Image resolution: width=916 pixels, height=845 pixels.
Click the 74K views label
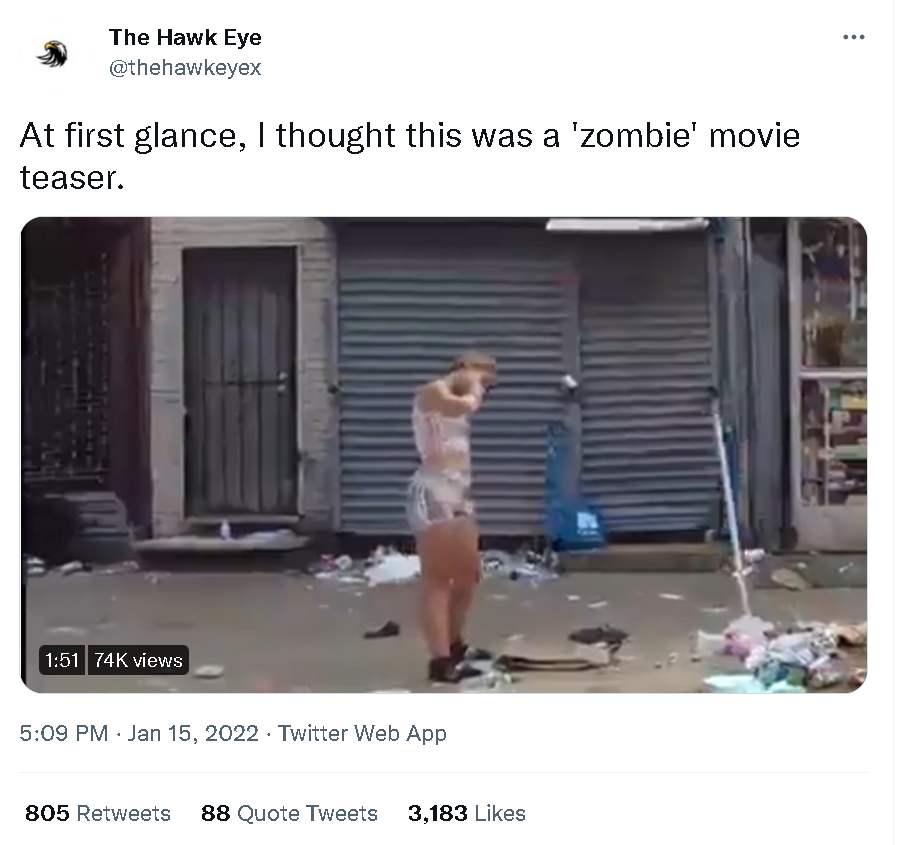pyautogui.click(x=138, y=660)
